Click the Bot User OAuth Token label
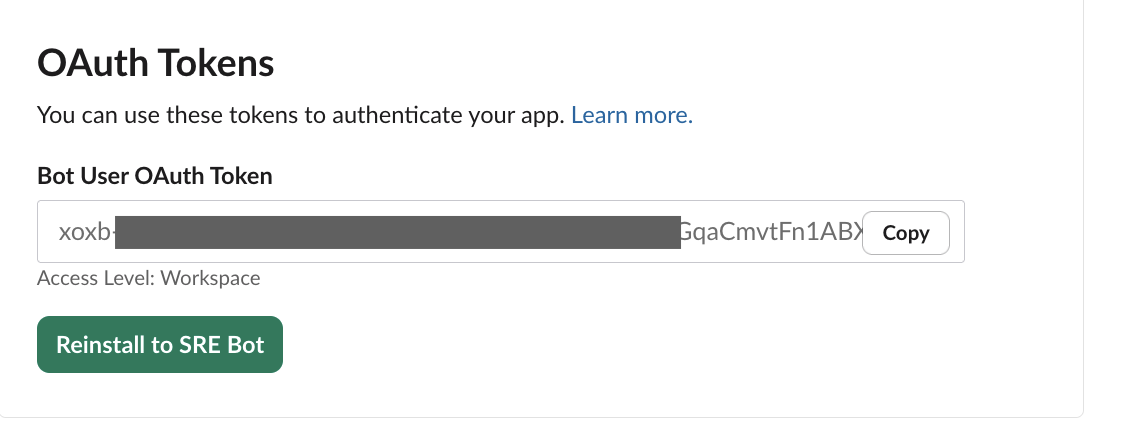This screenshot has height=444, width=1138. click(154, 176)
